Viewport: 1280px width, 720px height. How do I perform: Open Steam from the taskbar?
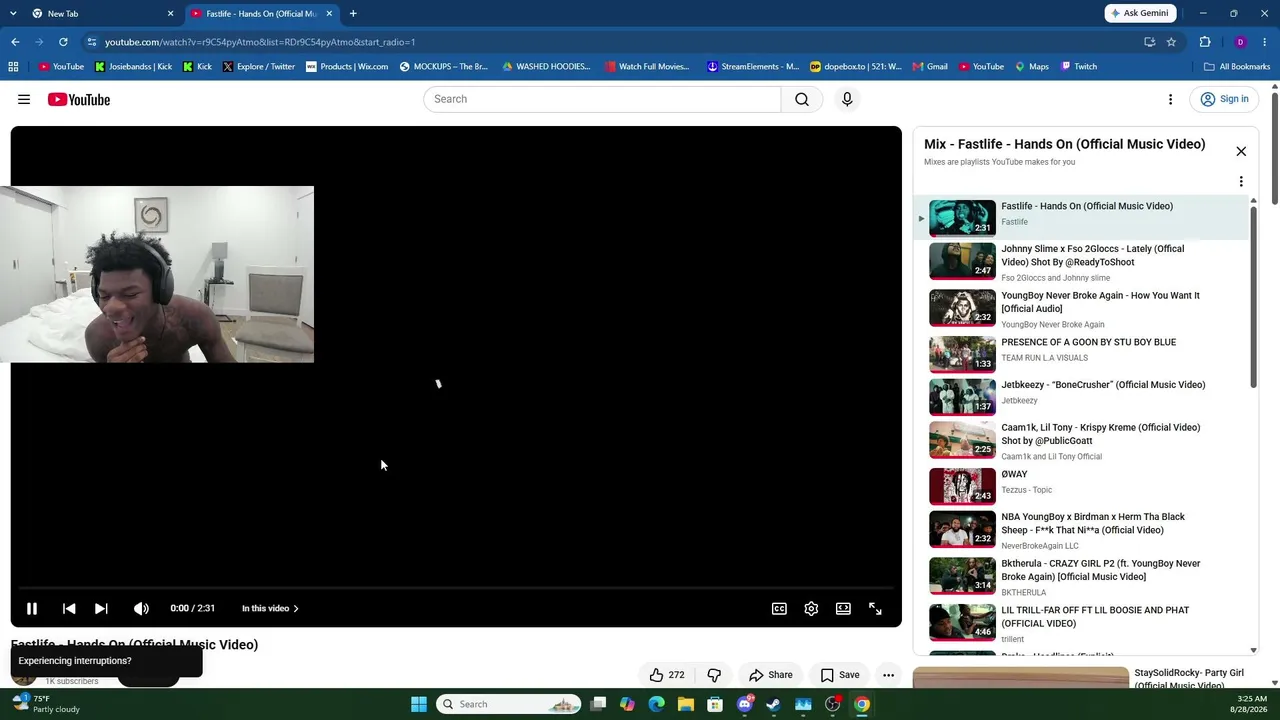click(774, 704)
